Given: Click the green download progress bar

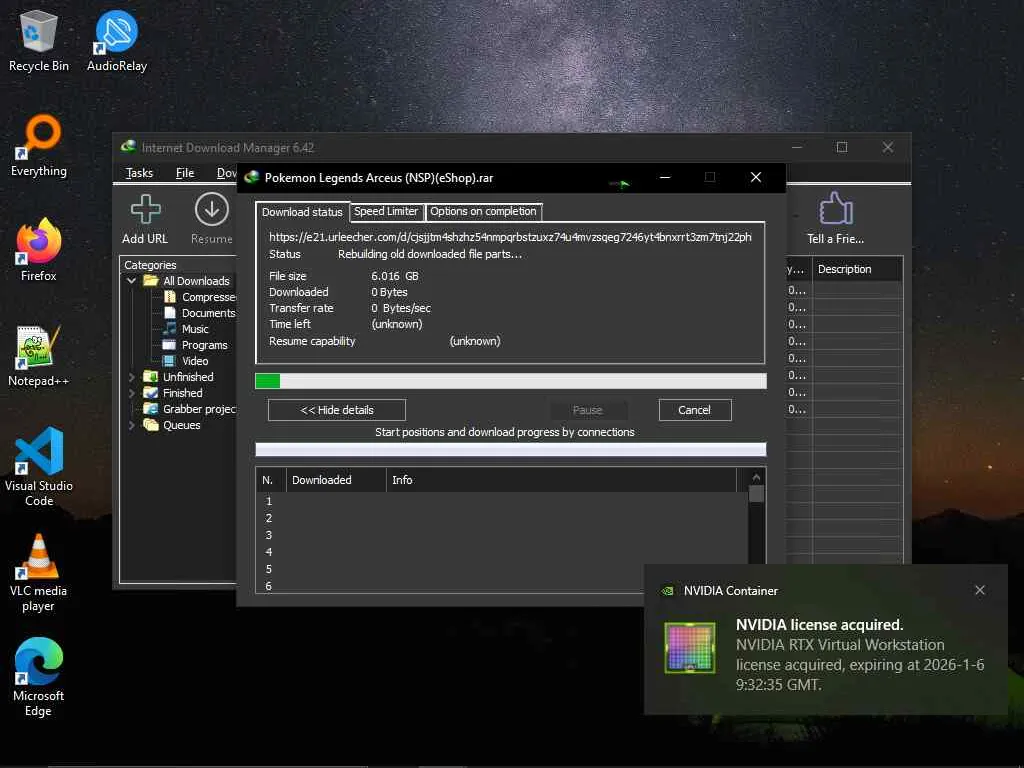Looking at the screenshot, I should [x=511, y=381].
